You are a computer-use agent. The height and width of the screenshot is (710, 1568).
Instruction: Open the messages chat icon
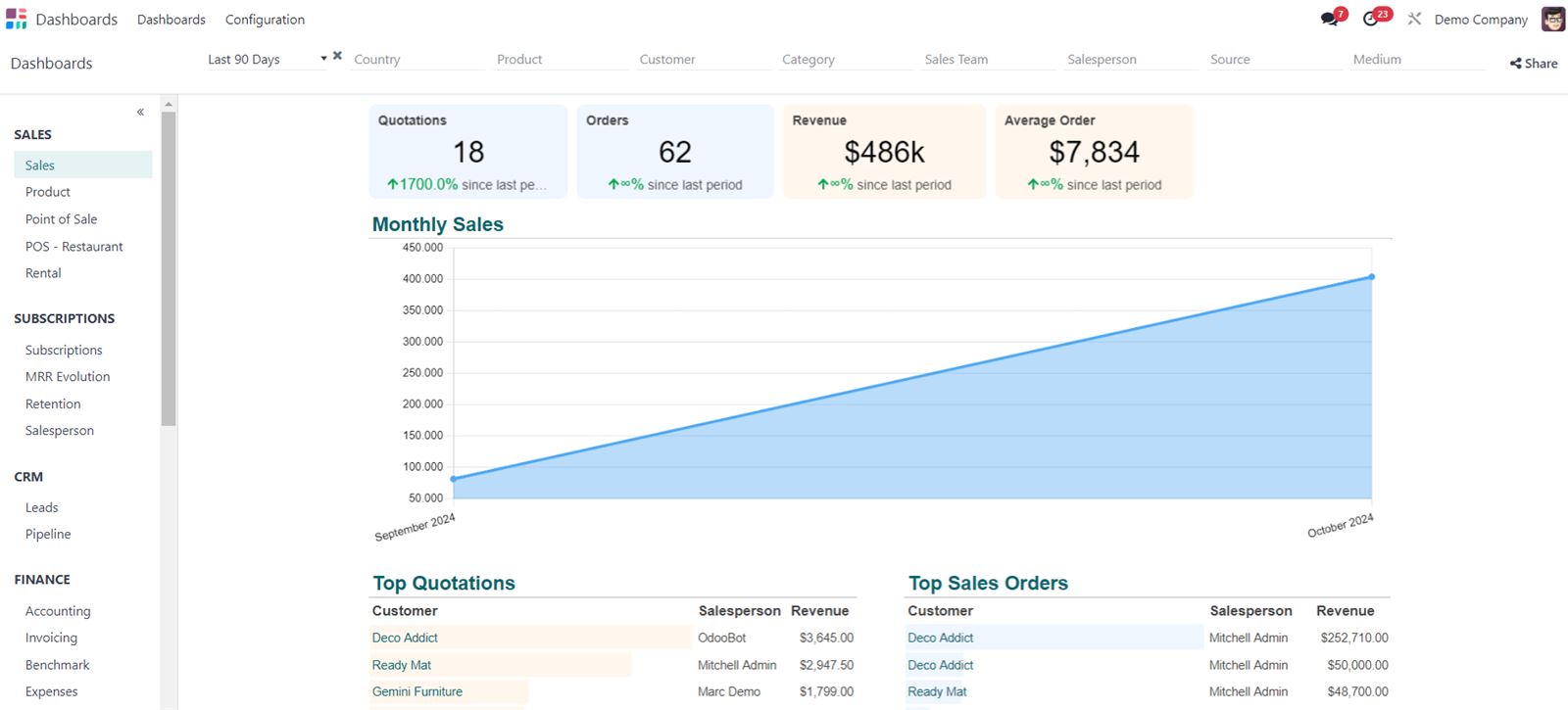coord(1330,19)
